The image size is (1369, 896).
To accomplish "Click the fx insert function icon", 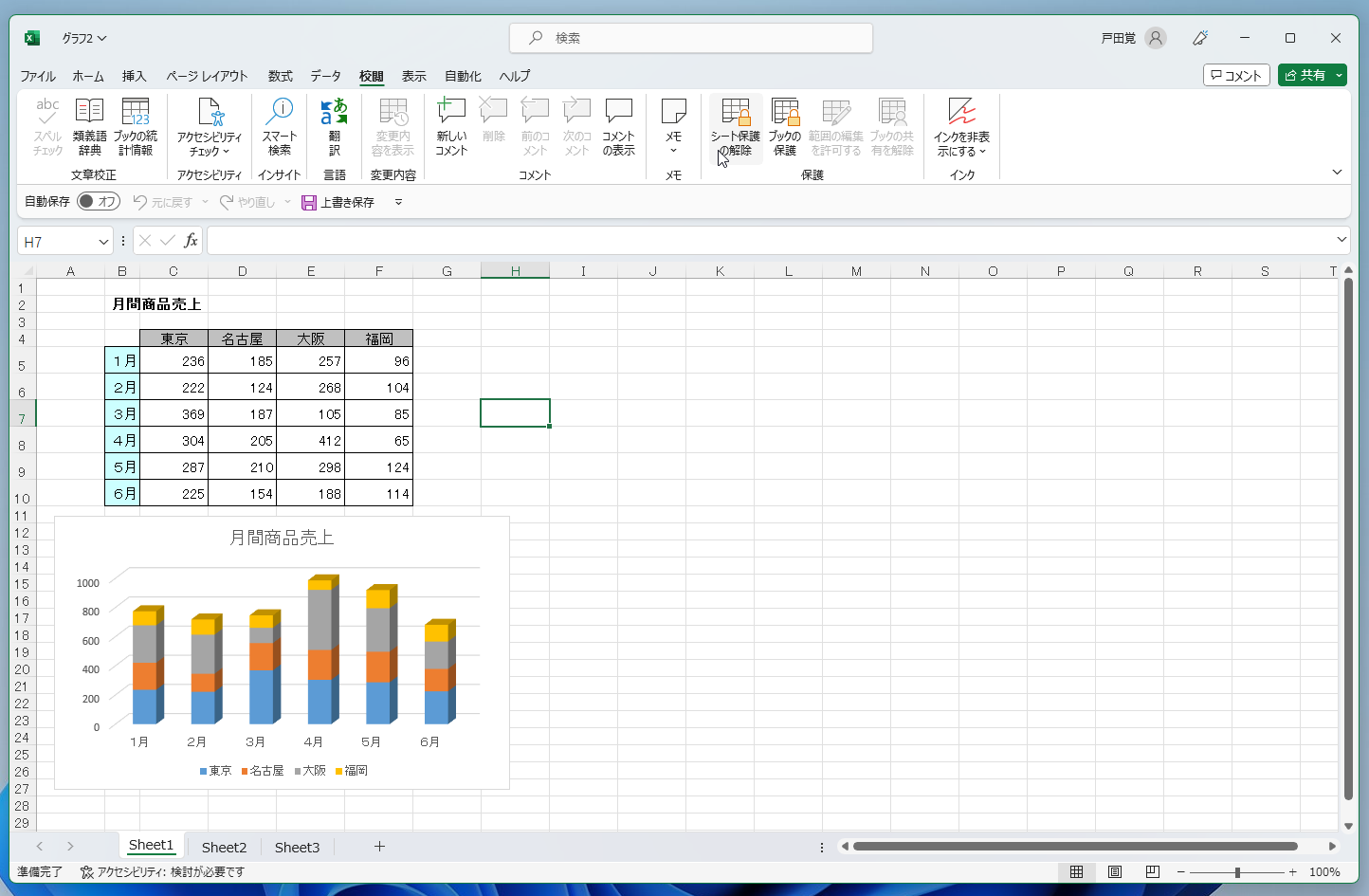I will click(191, 241).
